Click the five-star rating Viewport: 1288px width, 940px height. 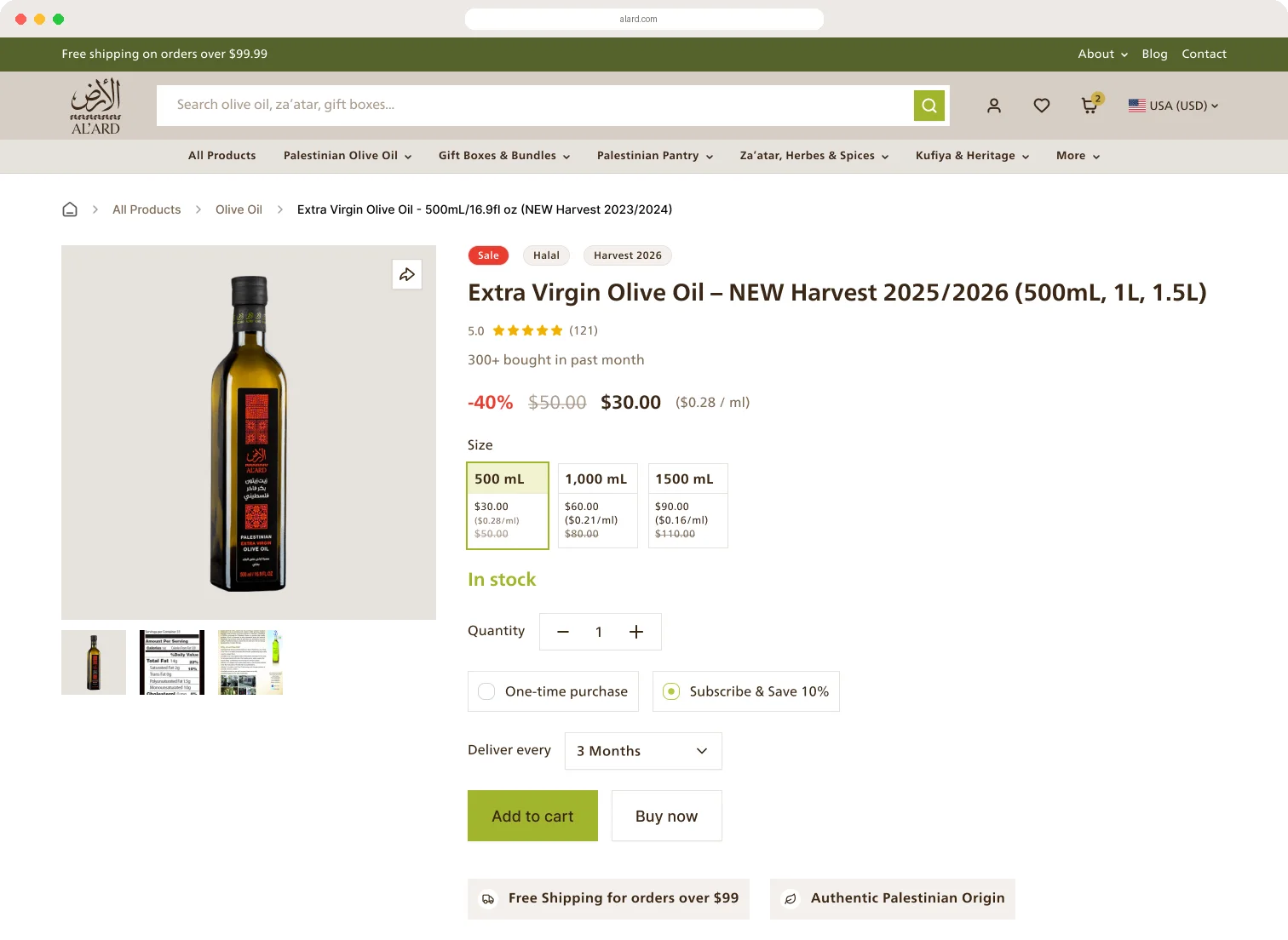click(x=527, y=330)
